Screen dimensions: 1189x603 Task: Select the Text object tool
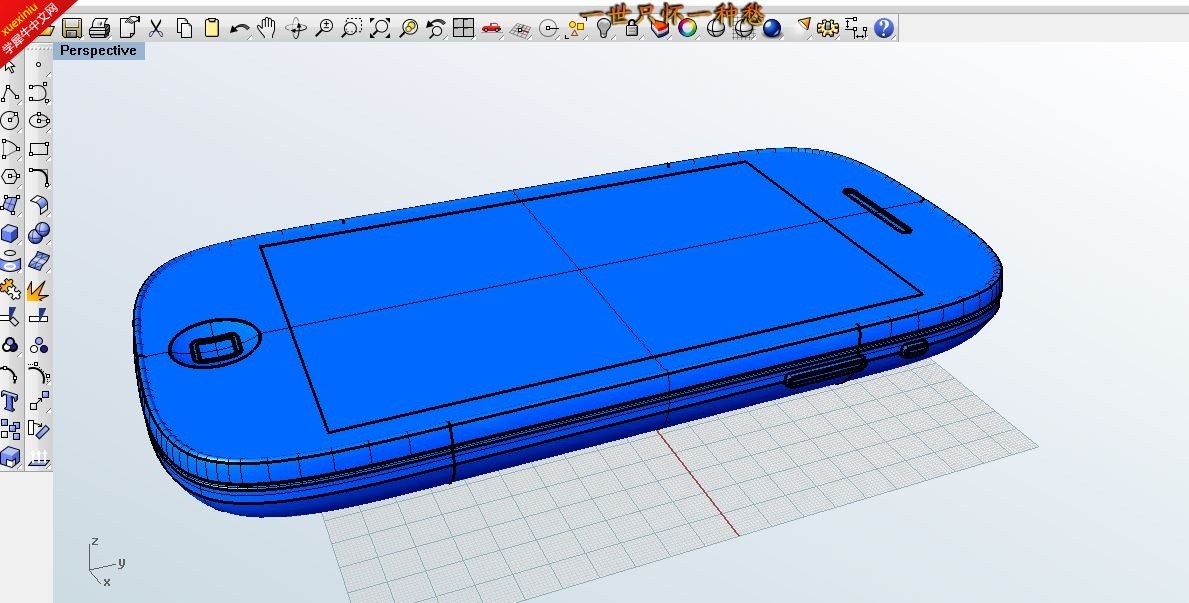tap(11, 401)
